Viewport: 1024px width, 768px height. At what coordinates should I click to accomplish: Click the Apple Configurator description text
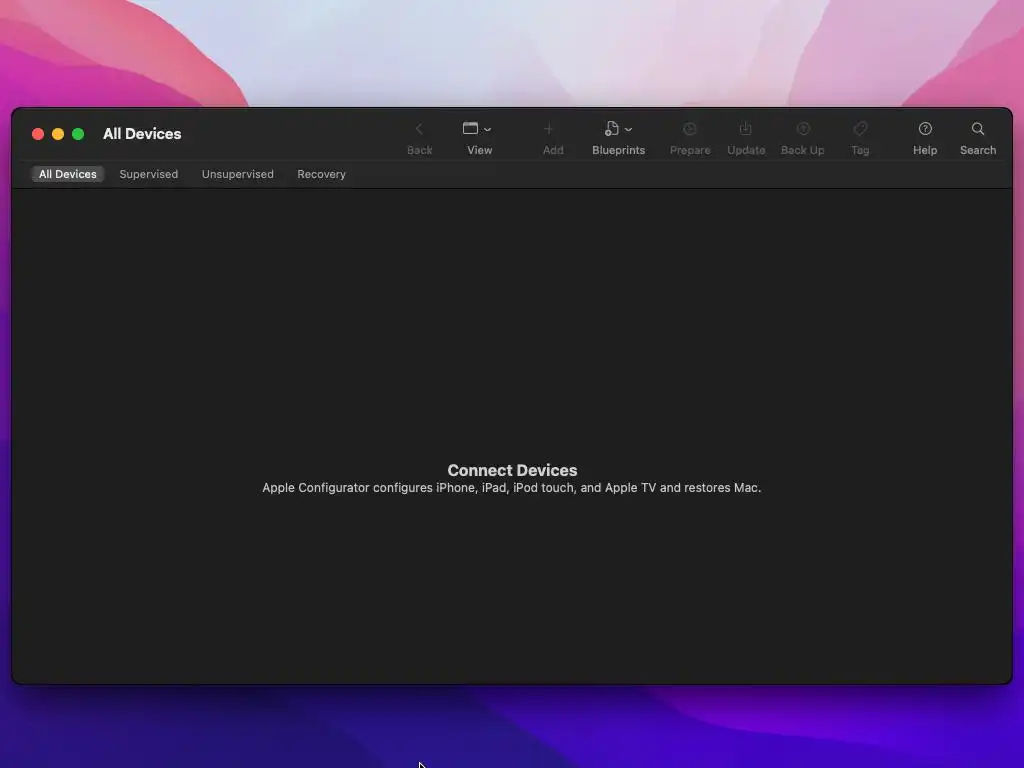coord(511,488)
